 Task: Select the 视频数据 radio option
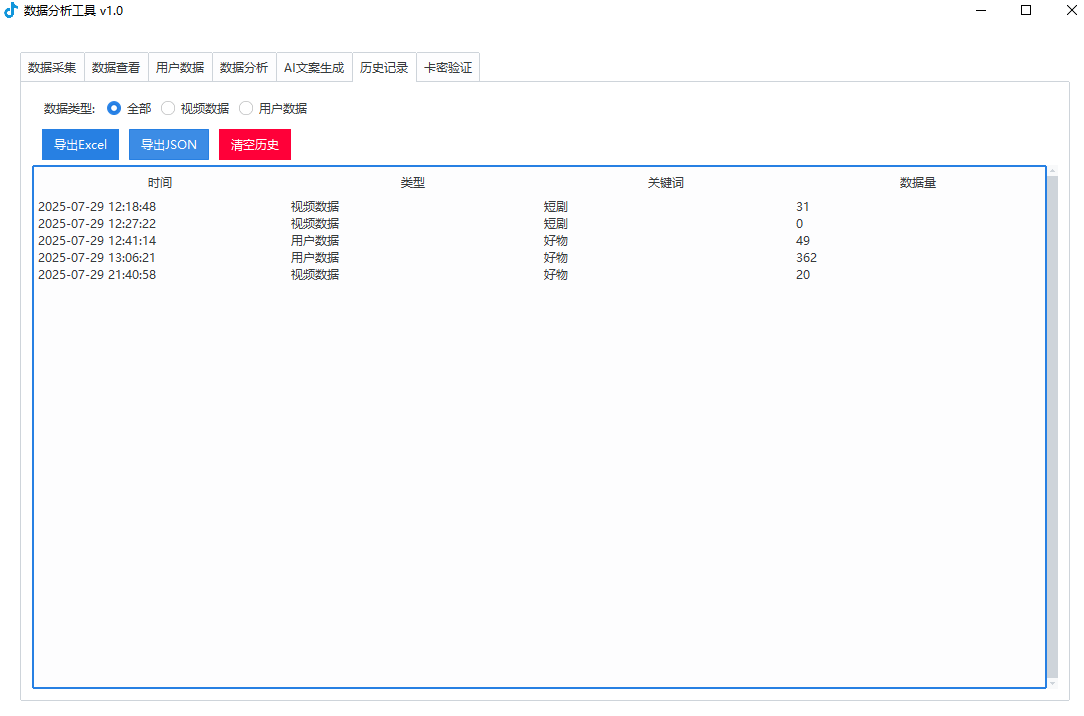point(168,108)
